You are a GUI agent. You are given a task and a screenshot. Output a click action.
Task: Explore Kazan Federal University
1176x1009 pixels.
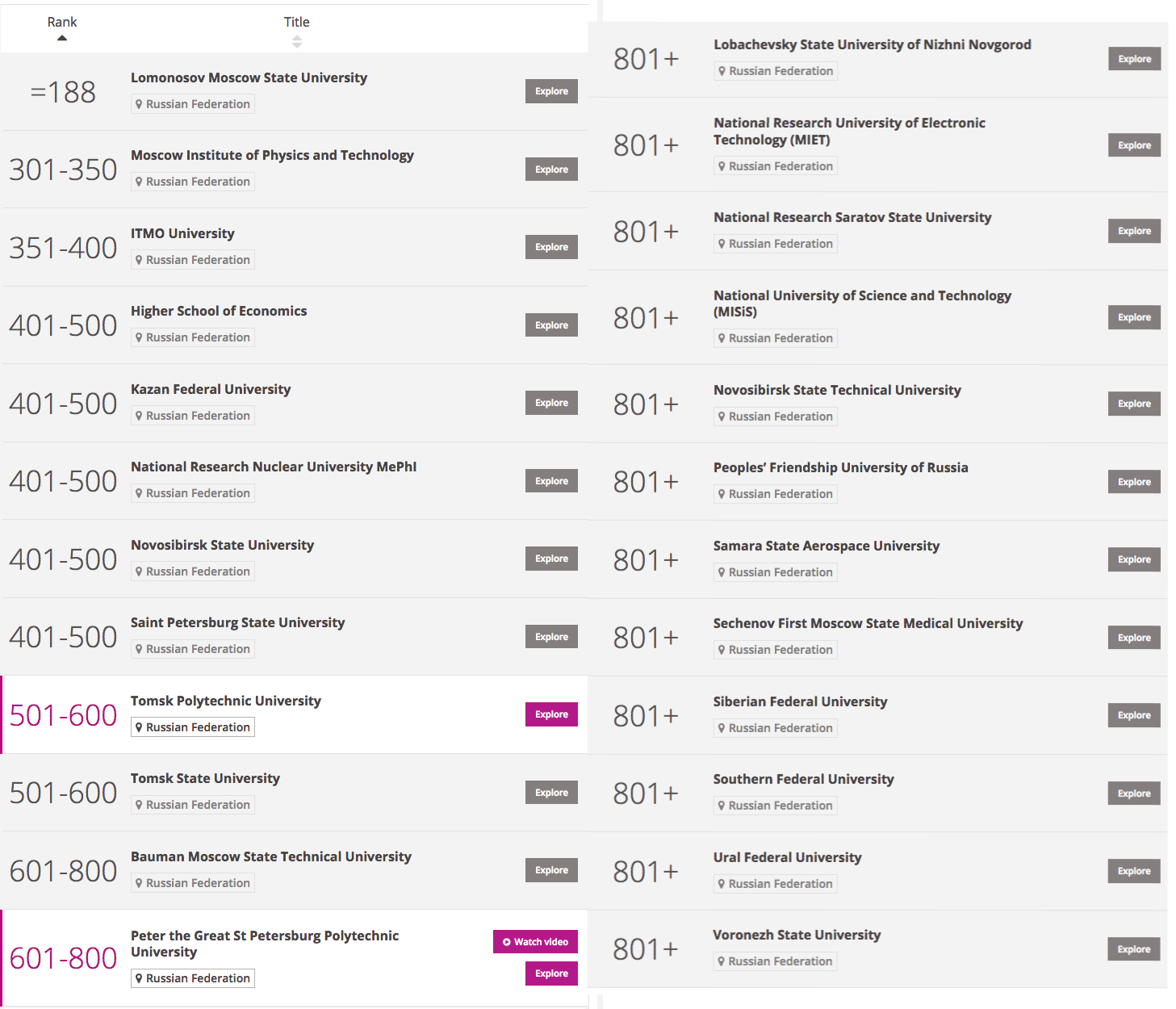pos(551,403)
